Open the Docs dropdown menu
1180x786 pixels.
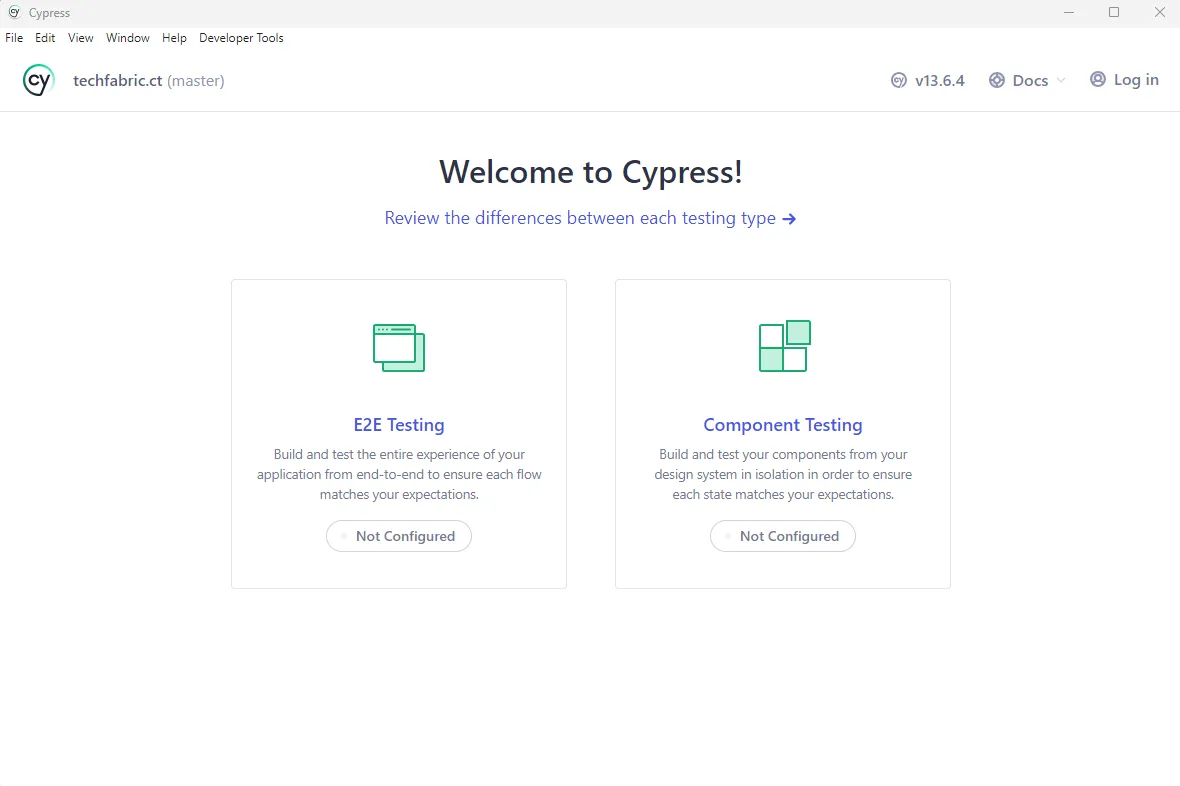pyautogui.click(x=1027, y=79)
